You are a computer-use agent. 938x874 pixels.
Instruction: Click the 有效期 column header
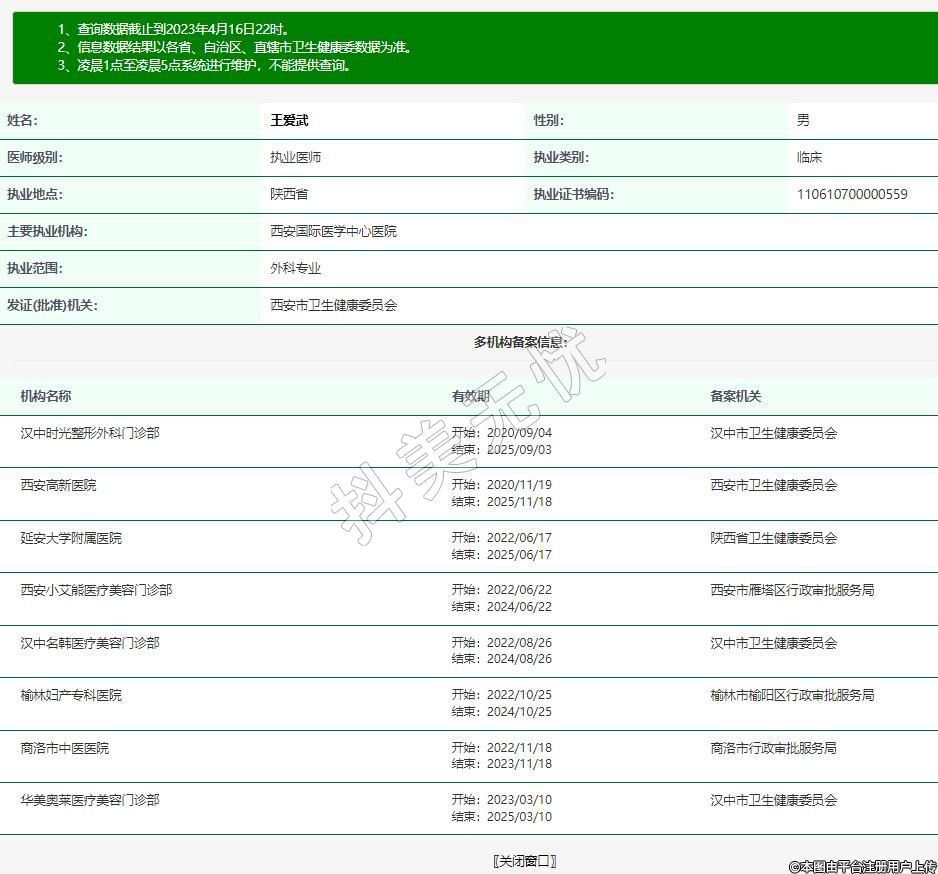[471, 396]
